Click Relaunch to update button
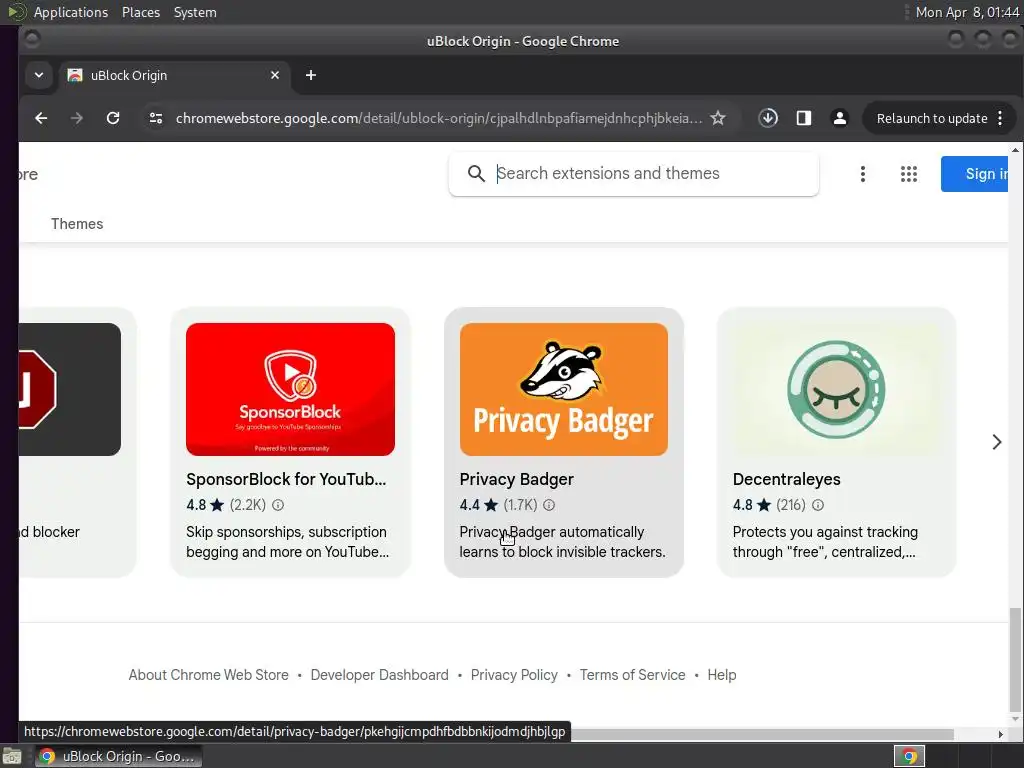Screen dimensions: 1024x768 click(x=932, y=118)
